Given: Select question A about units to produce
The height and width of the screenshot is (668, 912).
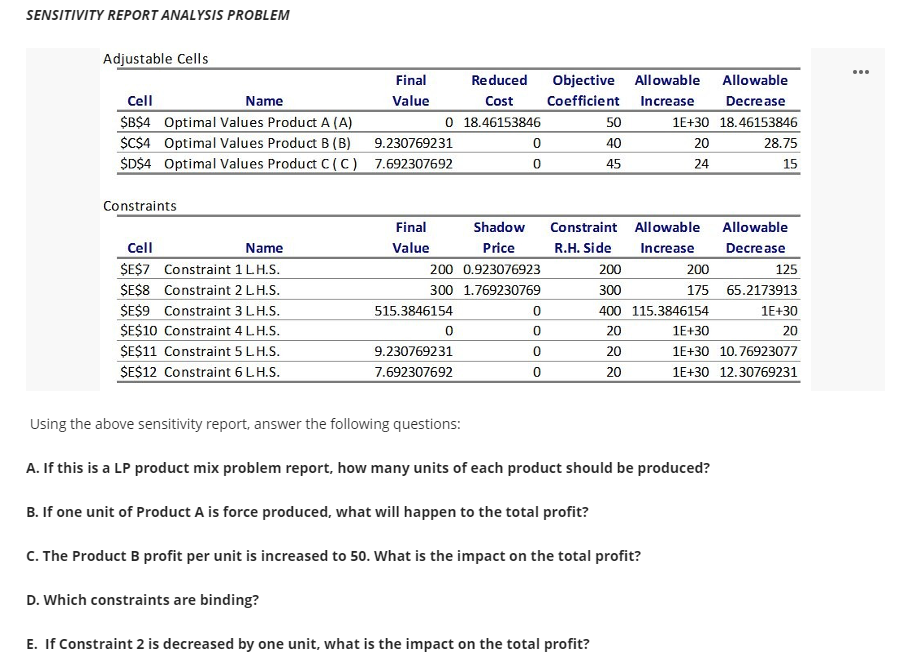Looking at the screenshot, I should coord(368,468).
